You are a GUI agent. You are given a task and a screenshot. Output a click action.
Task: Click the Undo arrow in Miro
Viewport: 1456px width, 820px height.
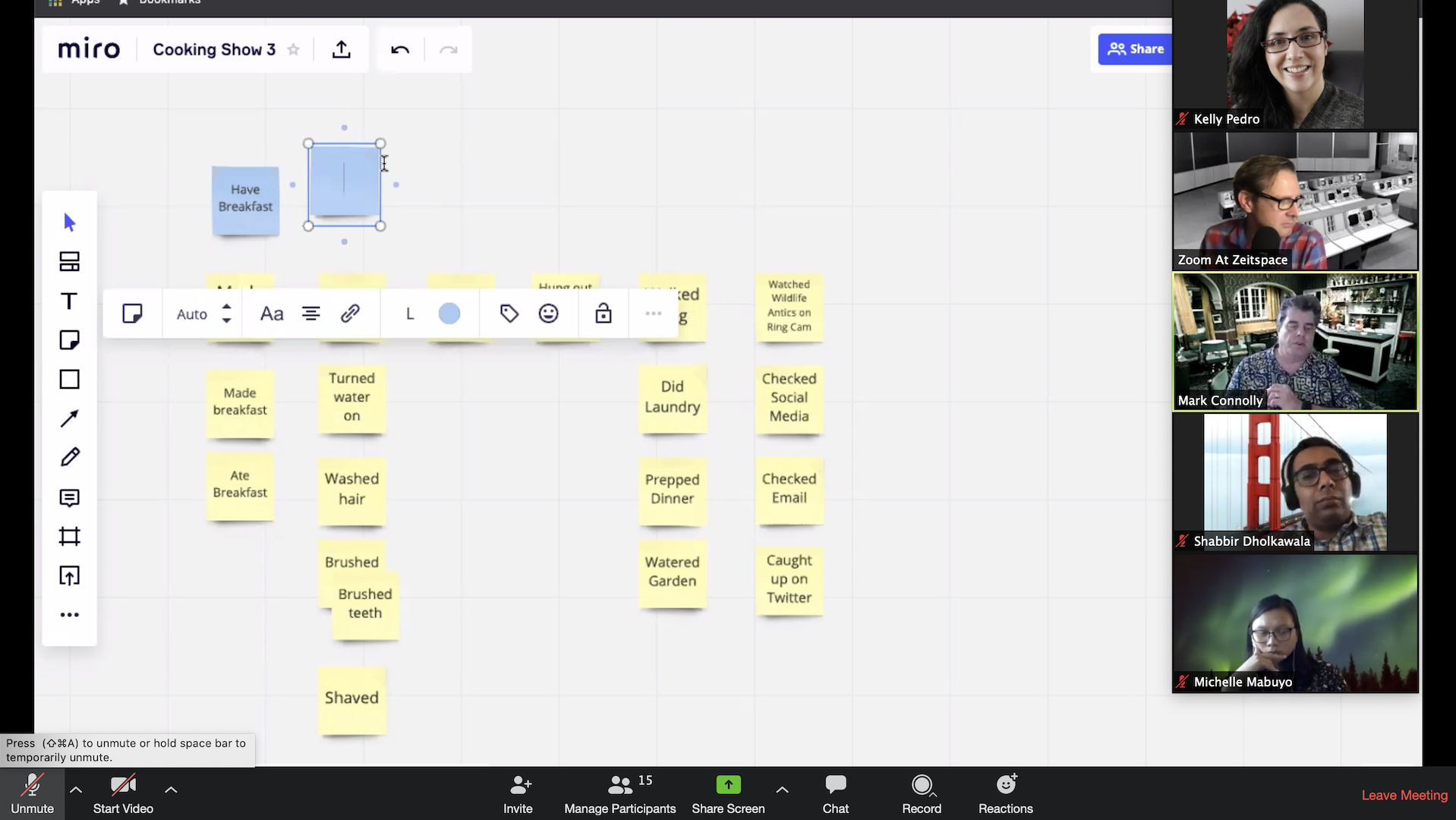click(x=399, y=49)
